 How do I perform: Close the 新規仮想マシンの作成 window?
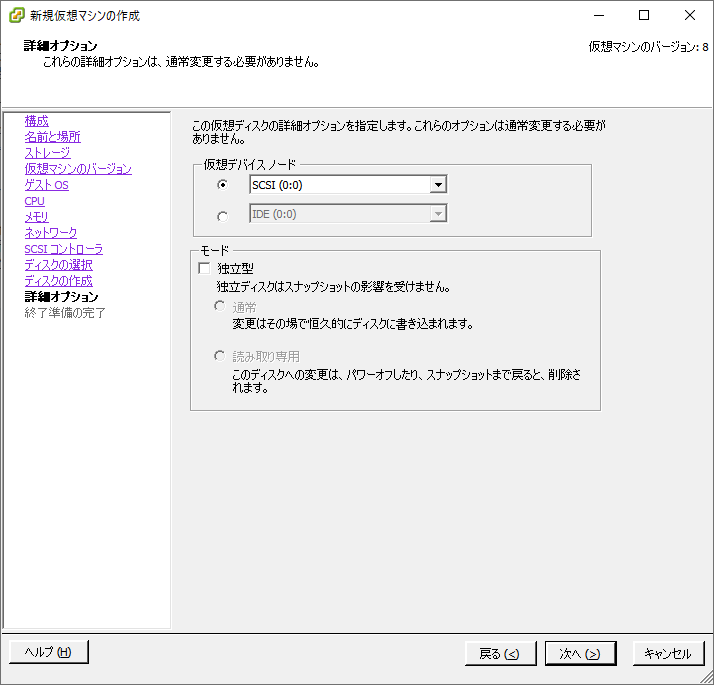coord(689,15)
